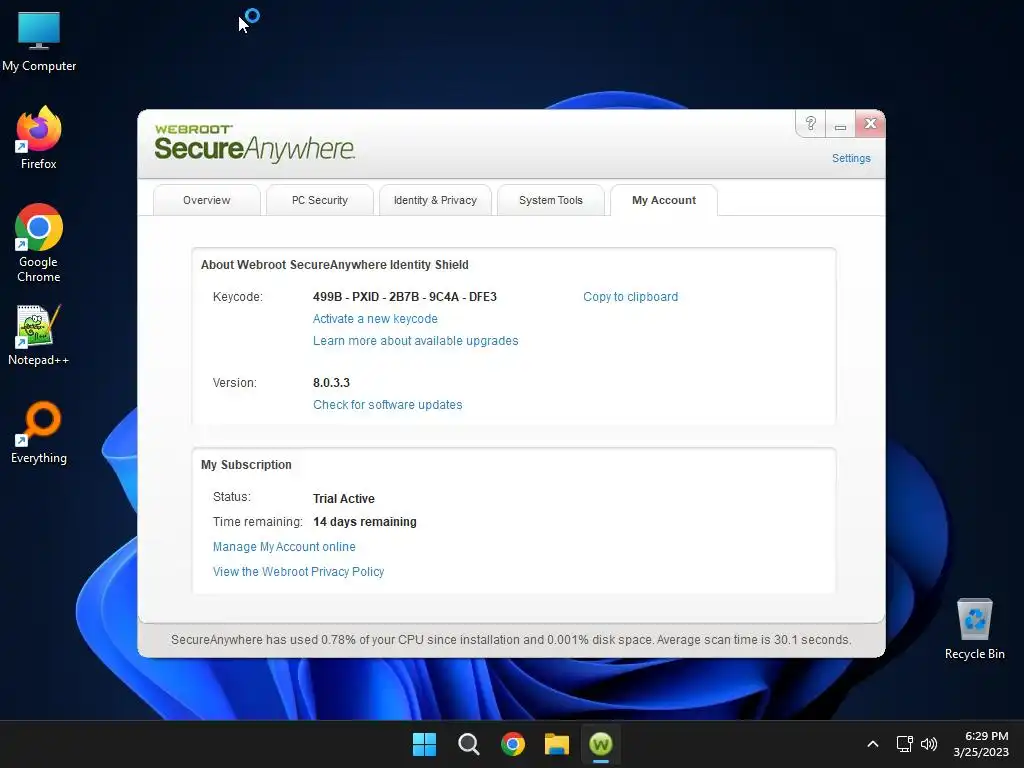Image resolution: width=1024 pixels, height=768 pixels.
Task: Click the Trial Active status text
Action: pyautogui.click(x=344, y=499)
